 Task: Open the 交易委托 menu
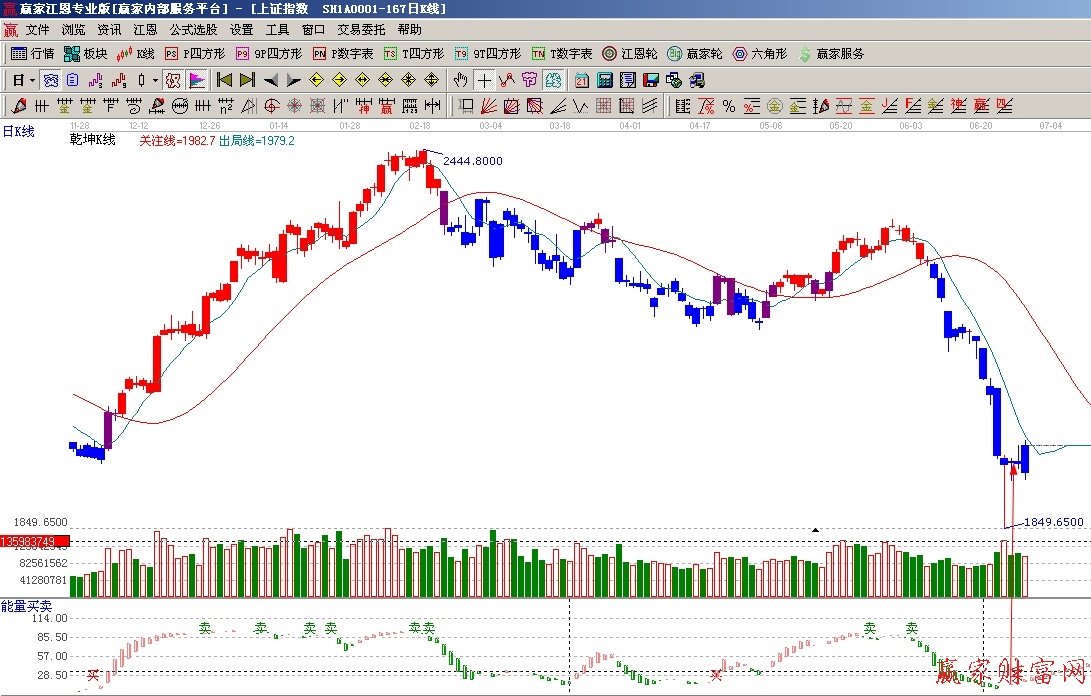pyautogui.click(x=360, y=30)
